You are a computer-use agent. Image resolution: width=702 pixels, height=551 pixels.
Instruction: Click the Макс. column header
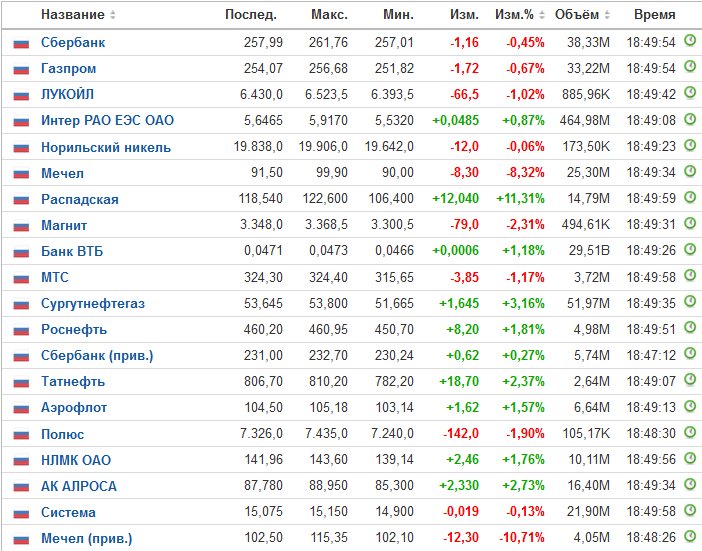[x=329, y=15]
